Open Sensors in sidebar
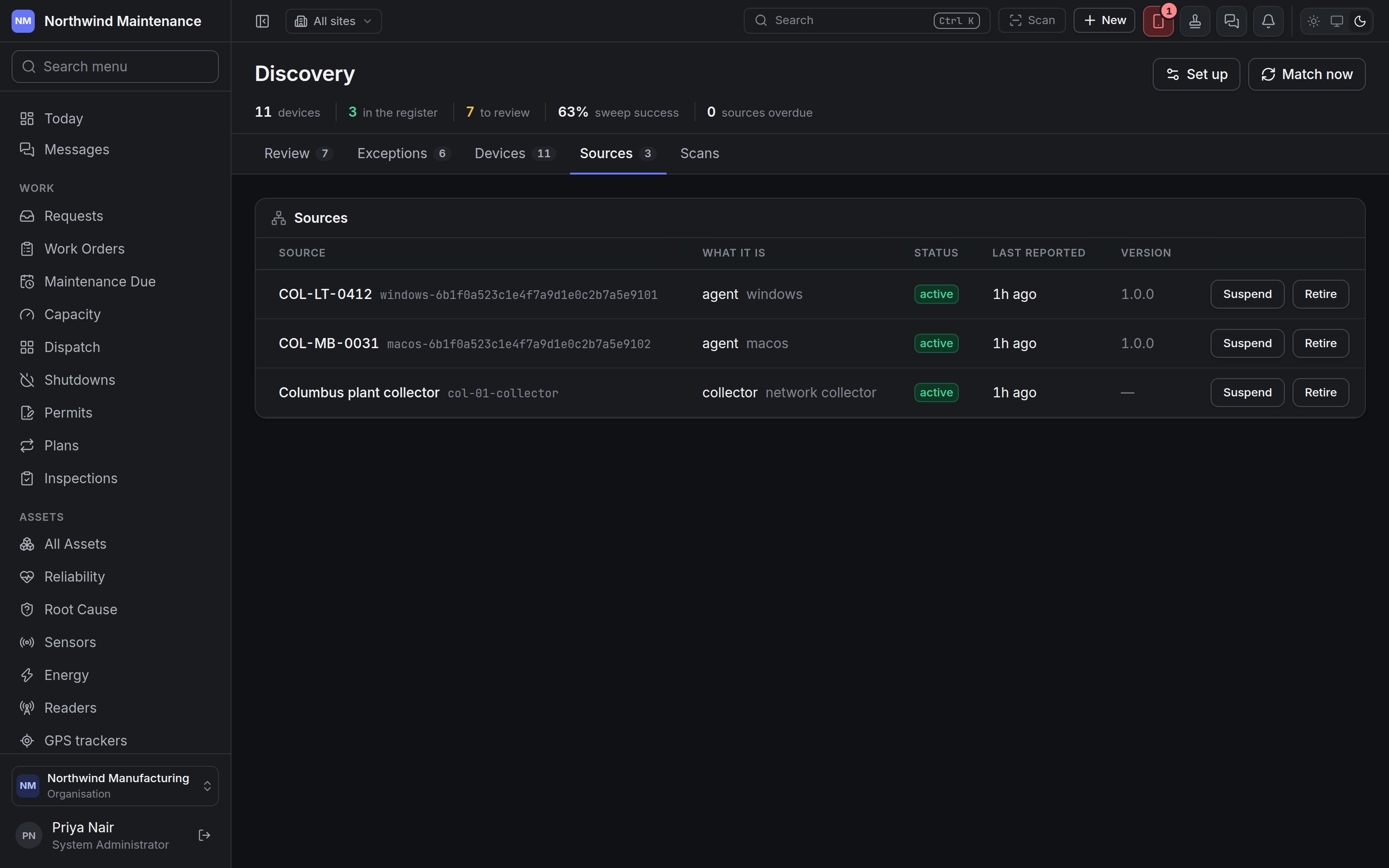 click(x=115, y=642)
